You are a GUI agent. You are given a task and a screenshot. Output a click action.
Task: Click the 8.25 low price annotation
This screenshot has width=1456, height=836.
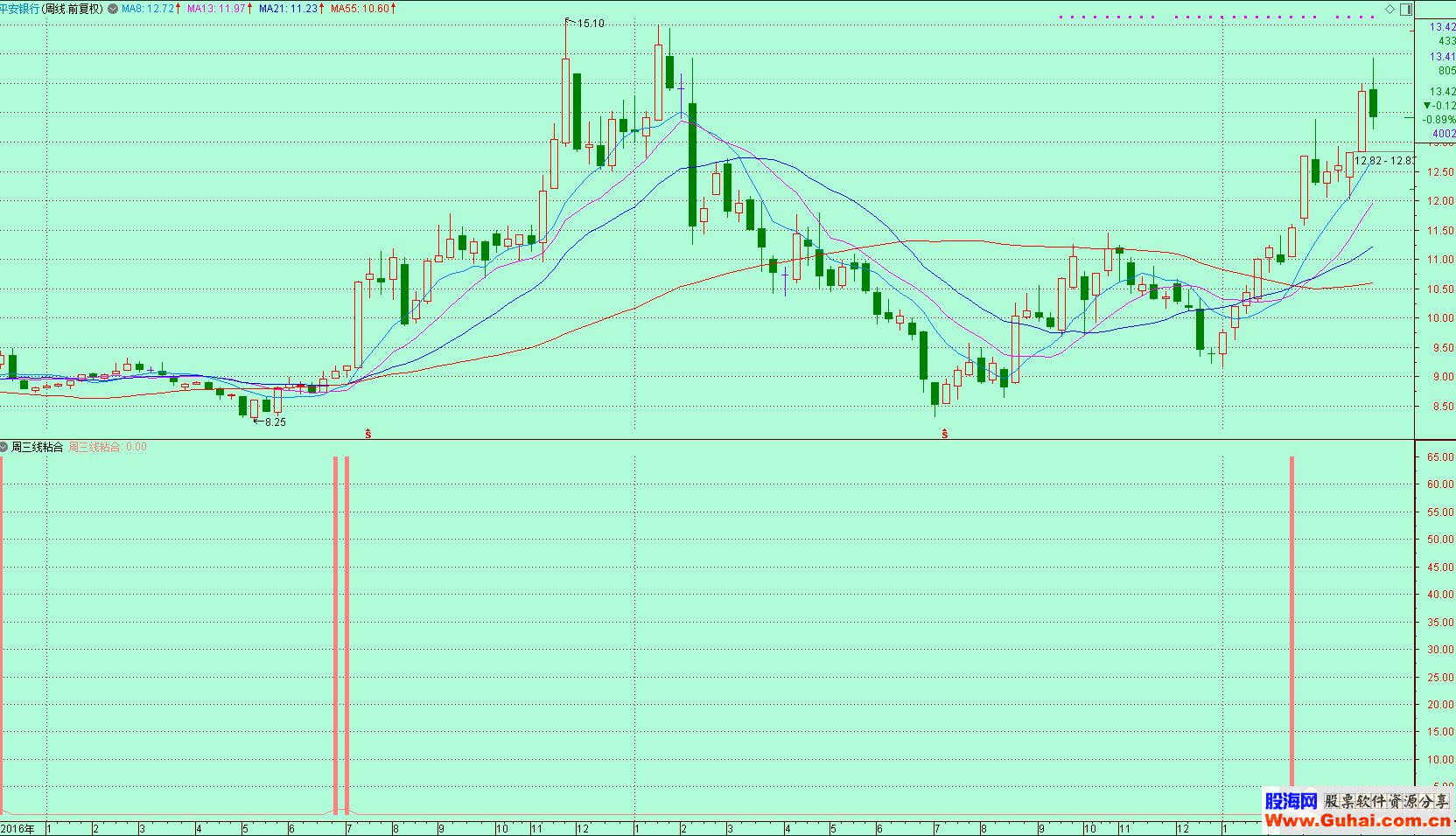click(x=276, y=421)
